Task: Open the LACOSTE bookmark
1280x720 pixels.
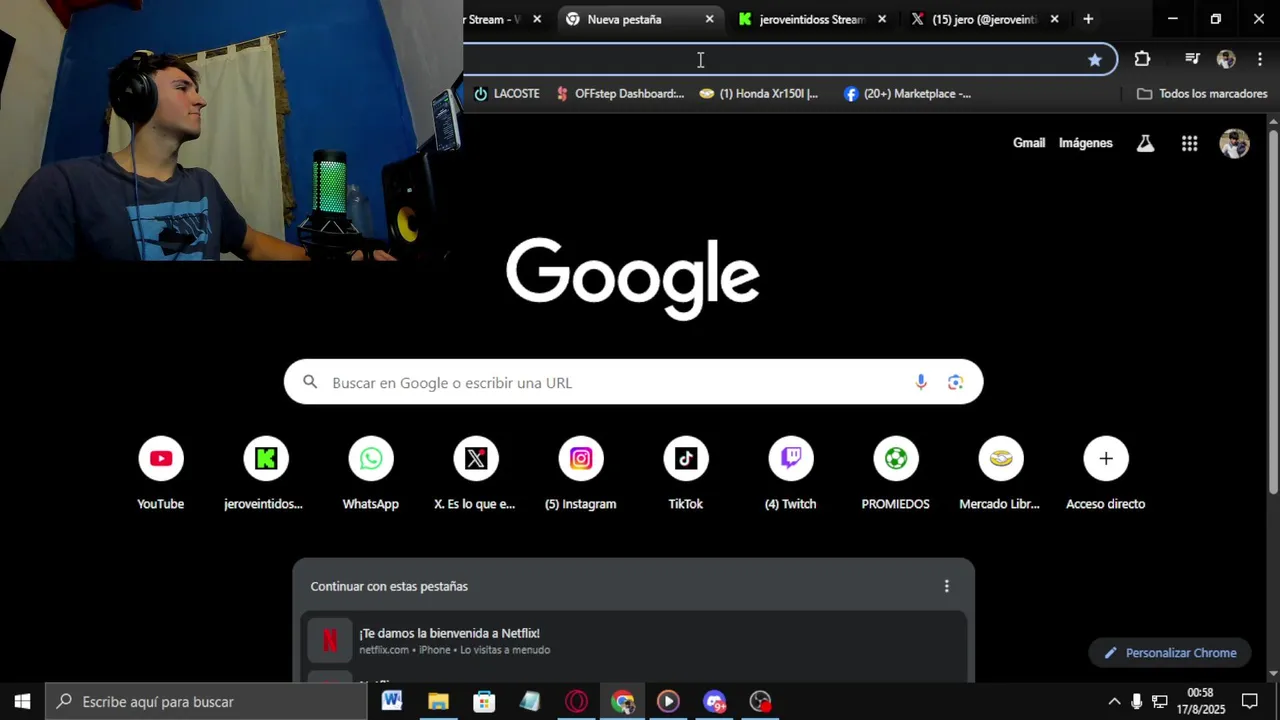Action: 506,94
